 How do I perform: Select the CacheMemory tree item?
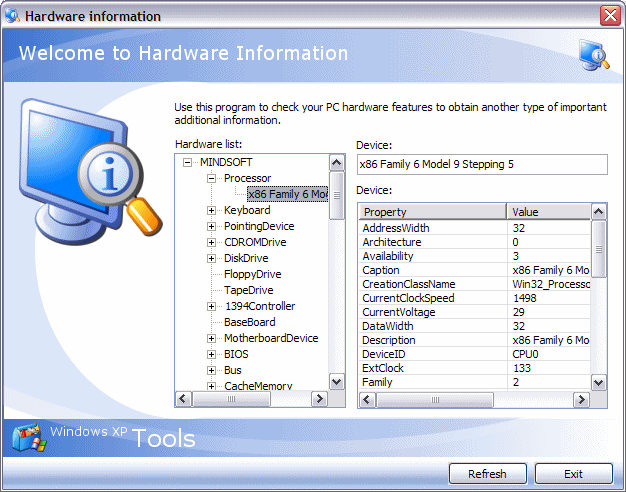click(258, 386)
